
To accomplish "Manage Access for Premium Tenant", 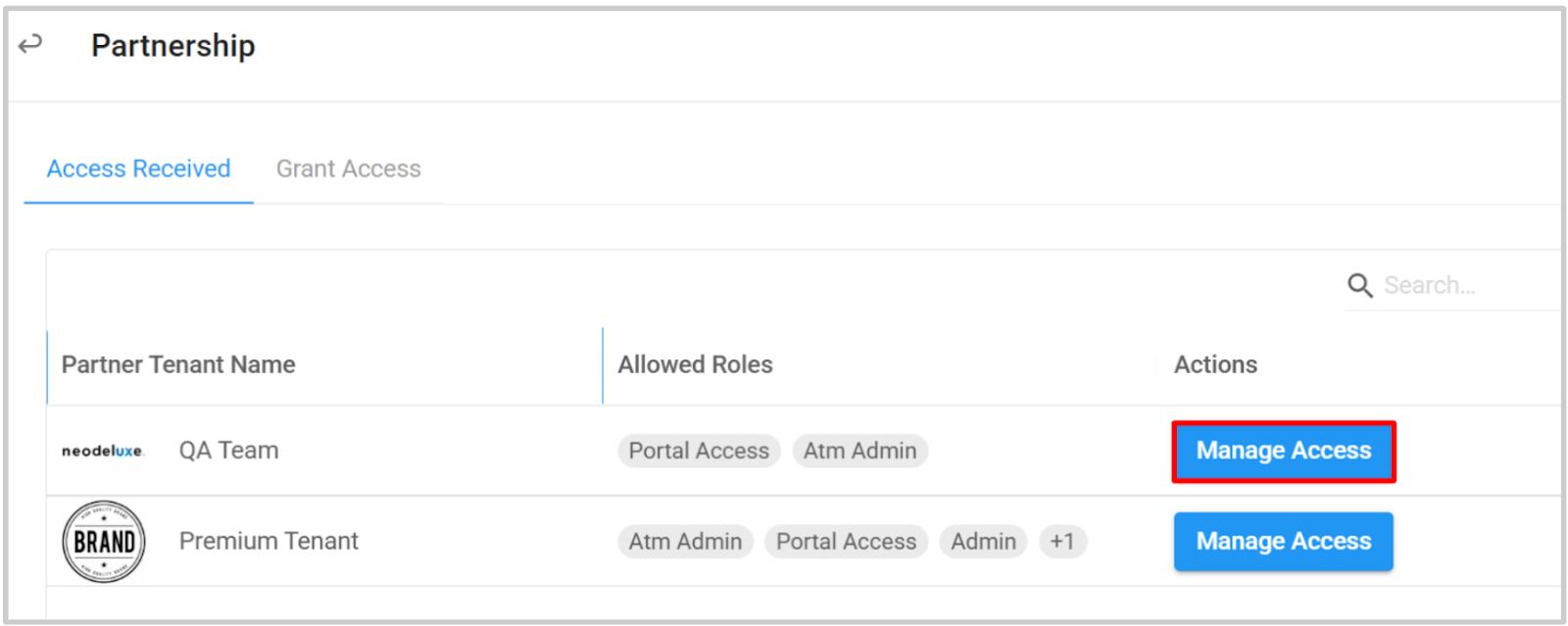I will click(1284, 542).
